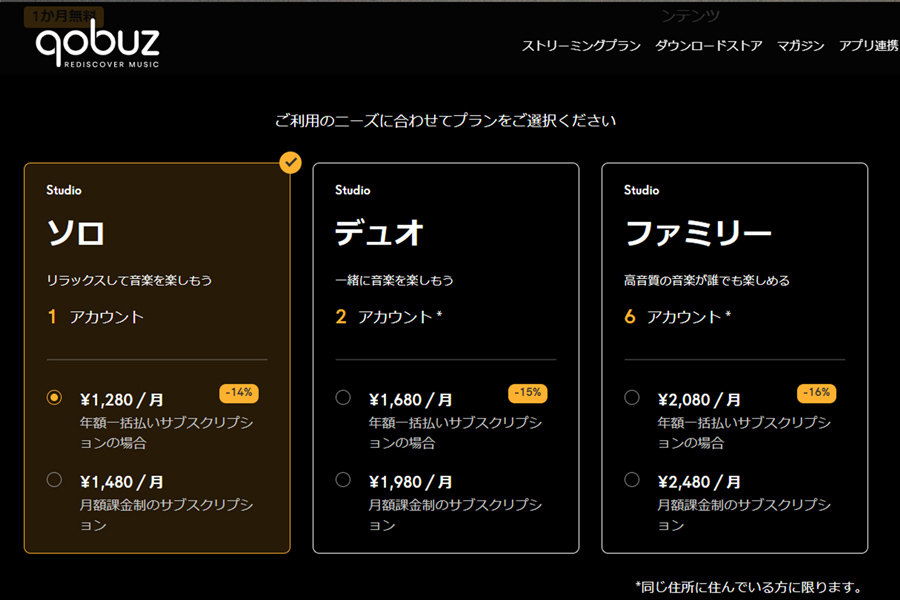Select the ¥1,280/月 annual Solo plan
Screen dimensions: 900x600
(54, 397)
